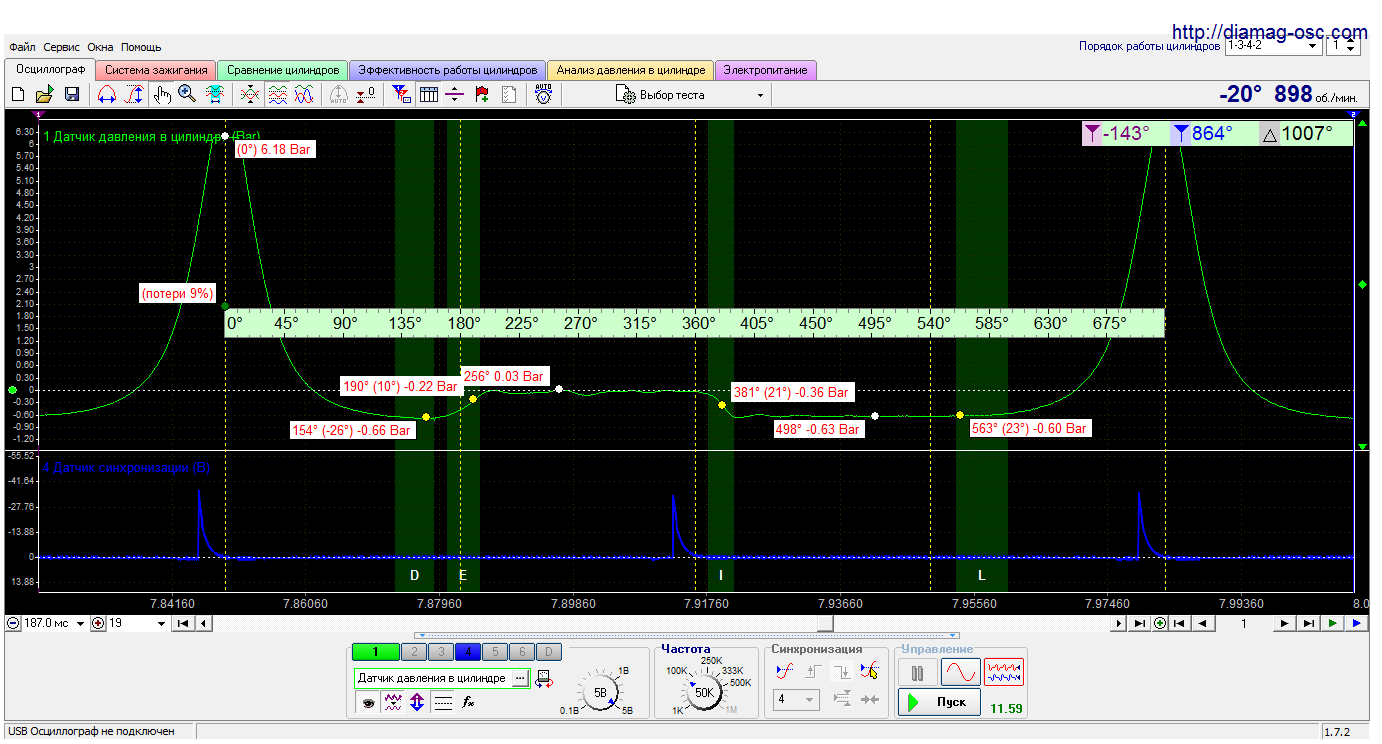This screenshot has width=1382, height=744.
Task: Toggle channel visibility with the eye icon
Action: pos(368,702)
